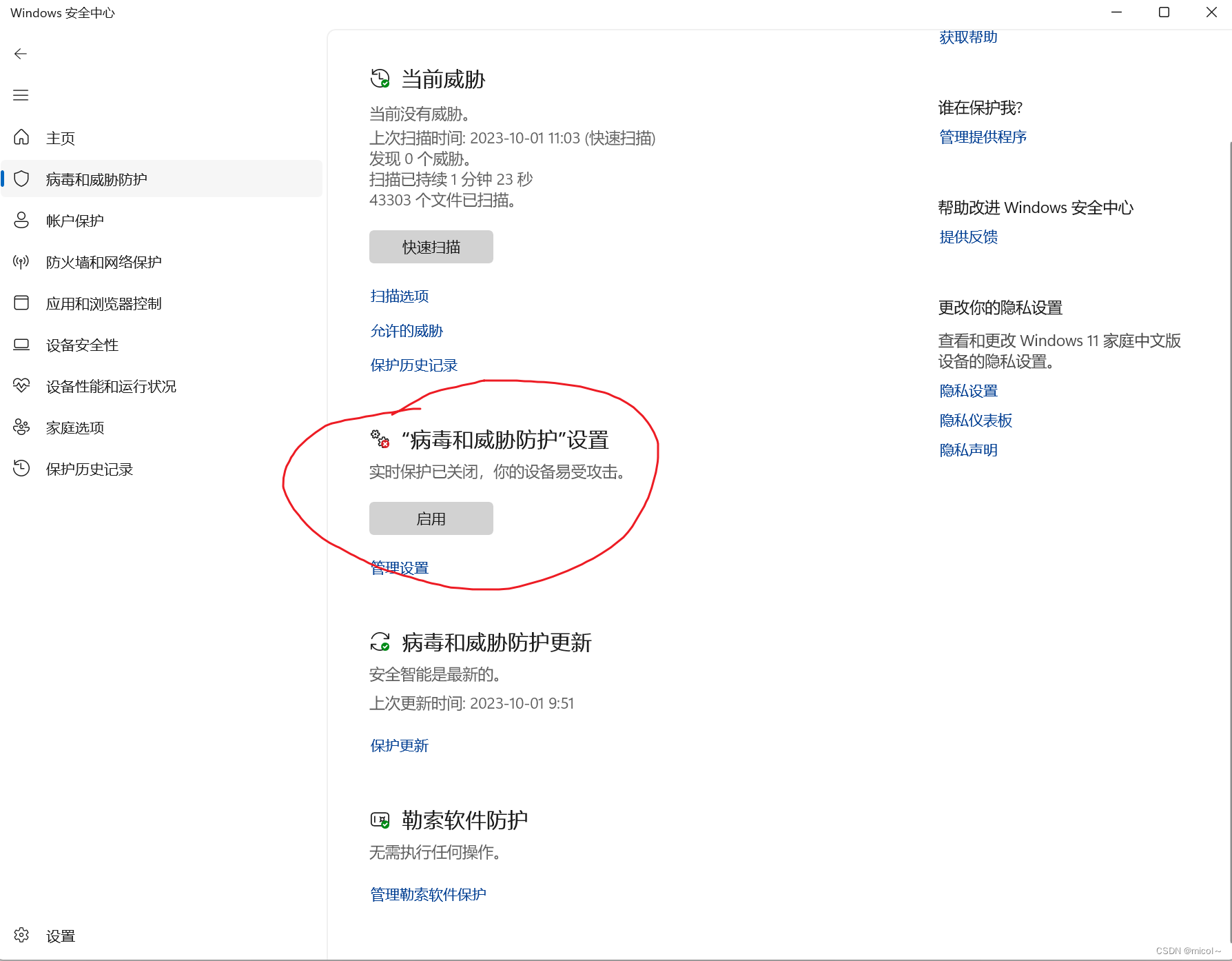Open the 隐私仪表板 link

coord(975,420)
